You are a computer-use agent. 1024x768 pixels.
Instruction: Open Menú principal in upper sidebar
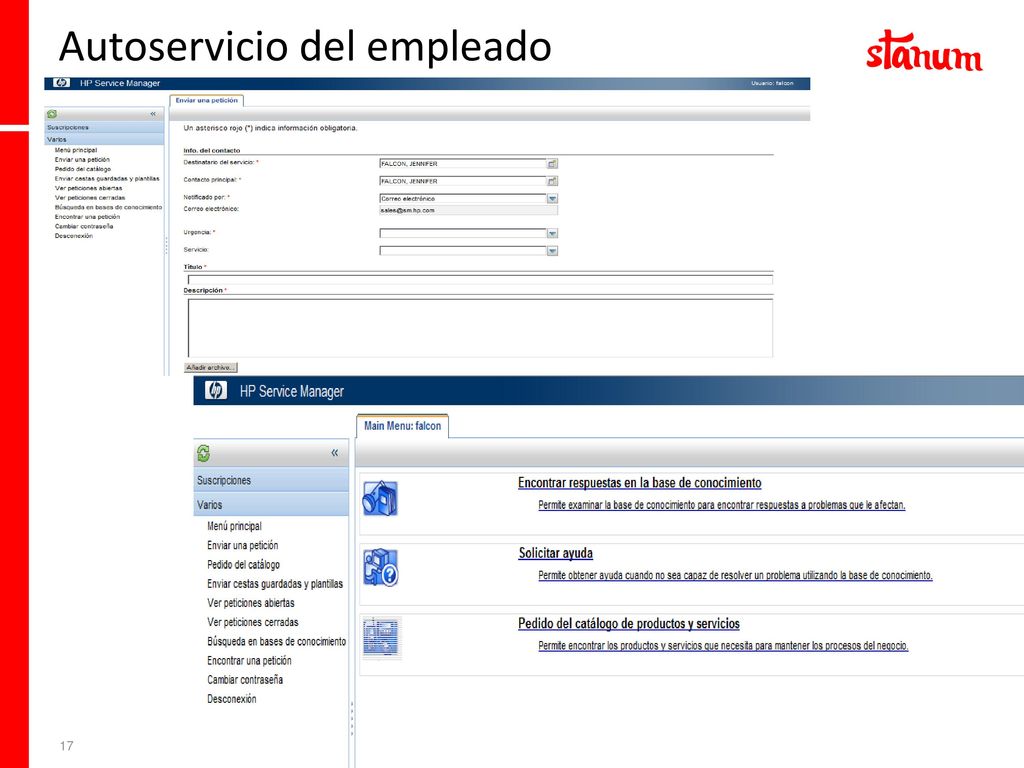pyautogui.click(x=76, y=150)
